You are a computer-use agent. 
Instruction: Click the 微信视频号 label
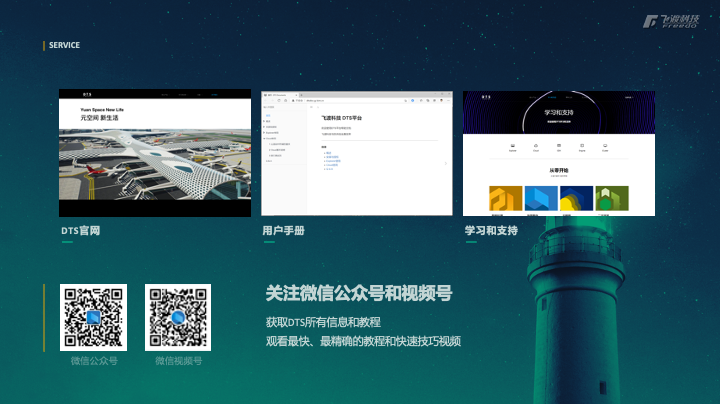click(179, 361)
